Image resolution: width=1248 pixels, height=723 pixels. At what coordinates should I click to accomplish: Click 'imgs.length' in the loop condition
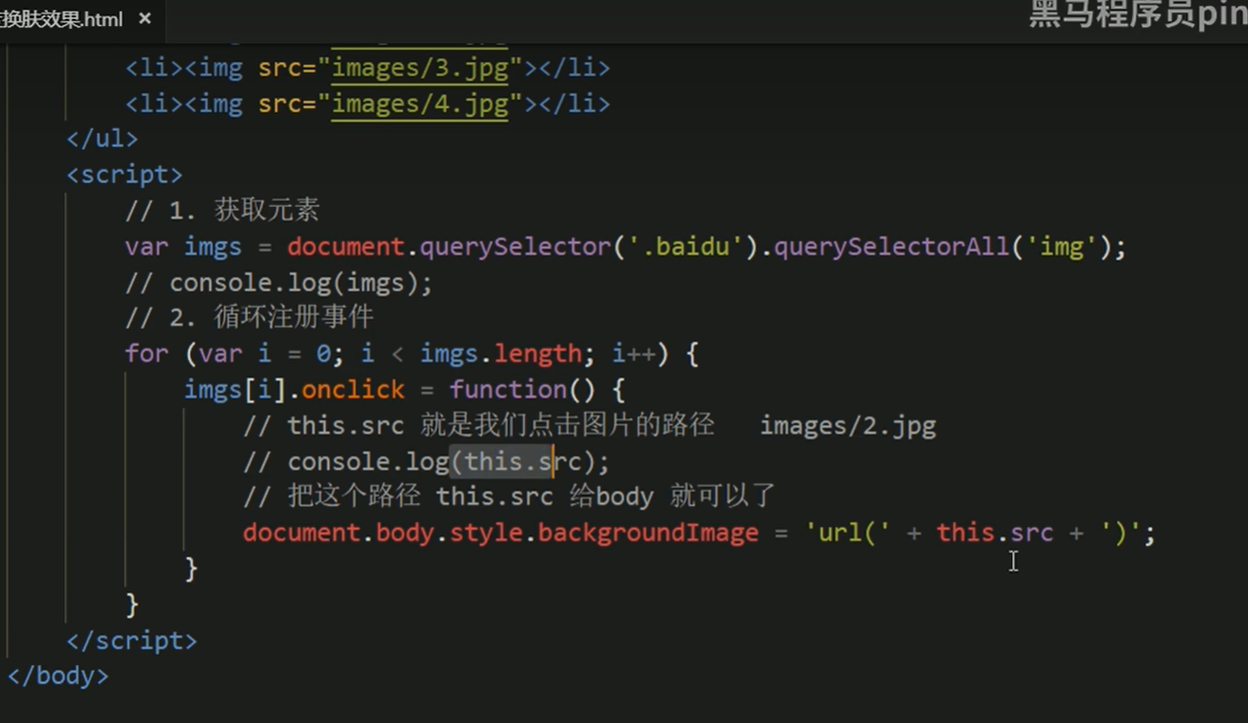[x=501, y=354]
